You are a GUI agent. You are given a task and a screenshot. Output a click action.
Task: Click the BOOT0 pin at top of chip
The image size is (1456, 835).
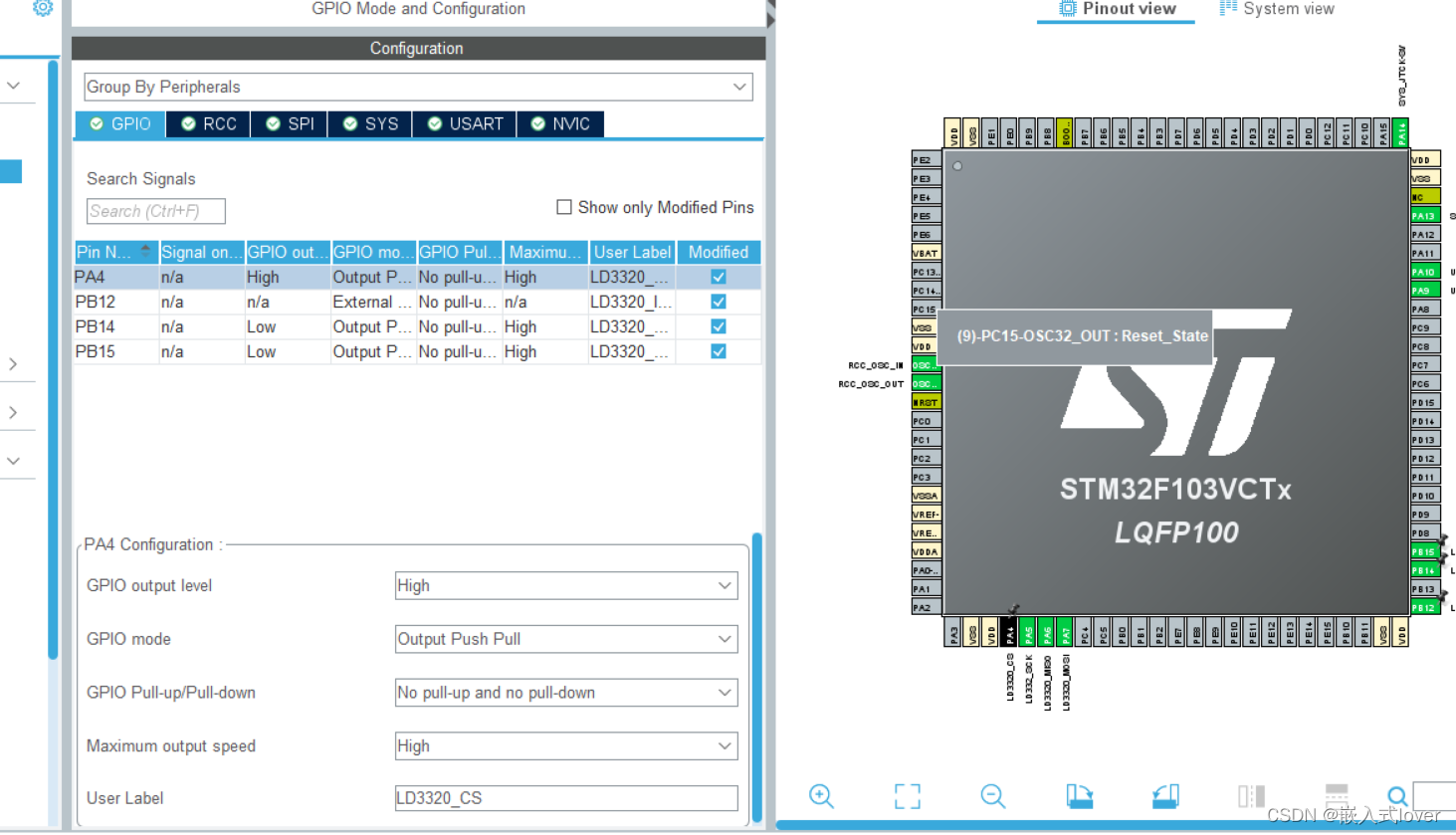(1065, 132)
